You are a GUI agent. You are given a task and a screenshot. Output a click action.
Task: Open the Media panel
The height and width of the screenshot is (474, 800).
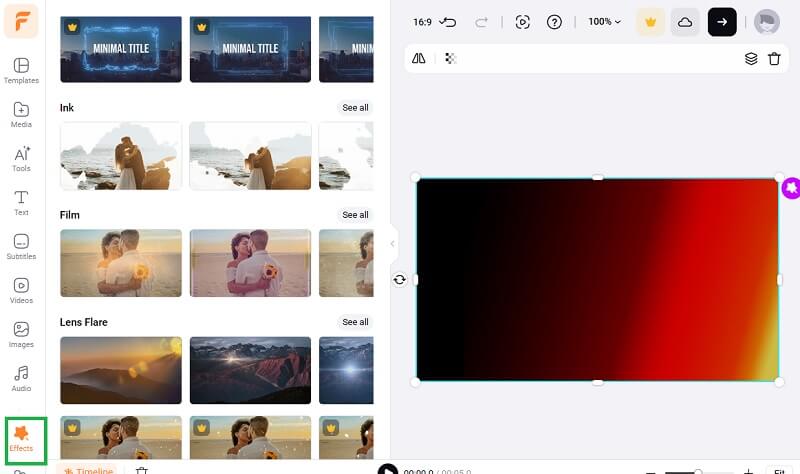coord(21,114)
